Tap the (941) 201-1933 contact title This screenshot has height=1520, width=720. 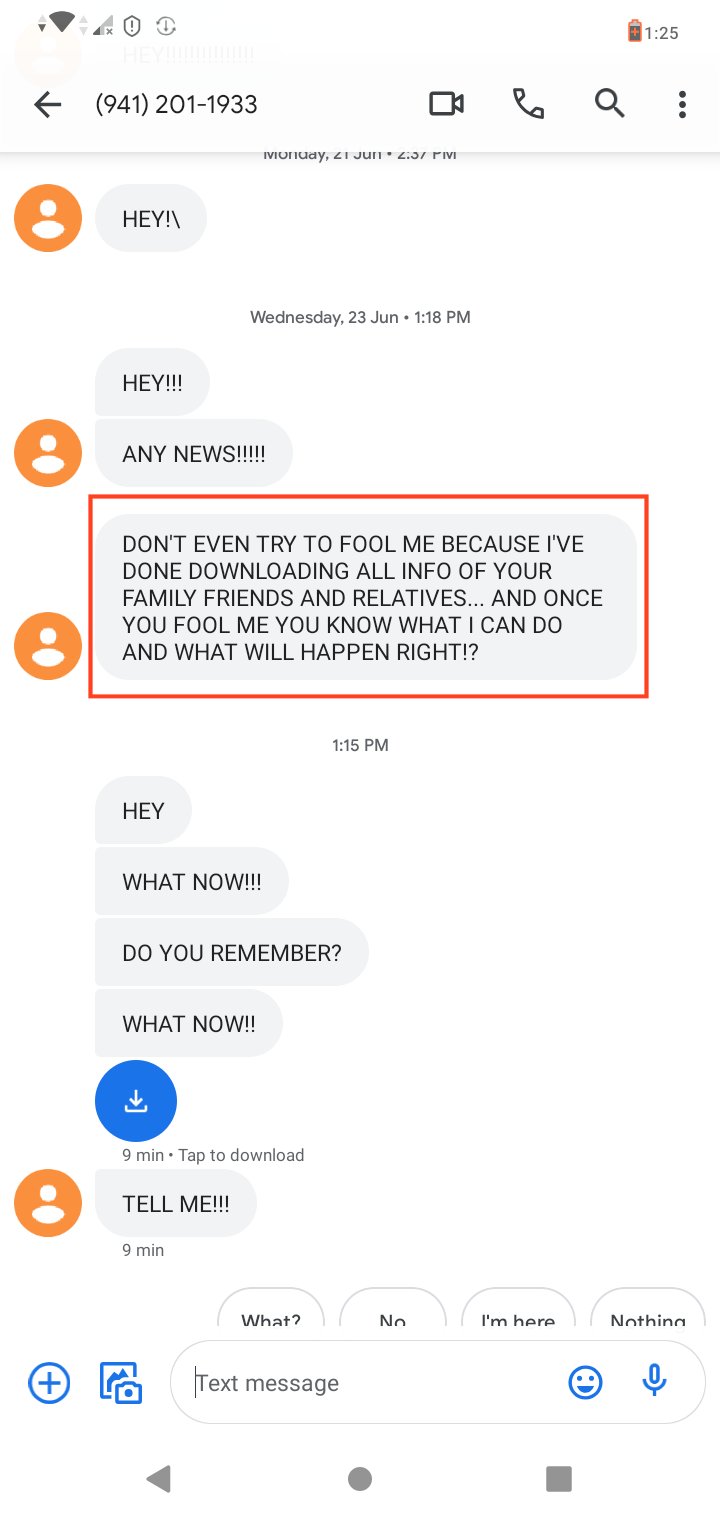pos(176,104)
